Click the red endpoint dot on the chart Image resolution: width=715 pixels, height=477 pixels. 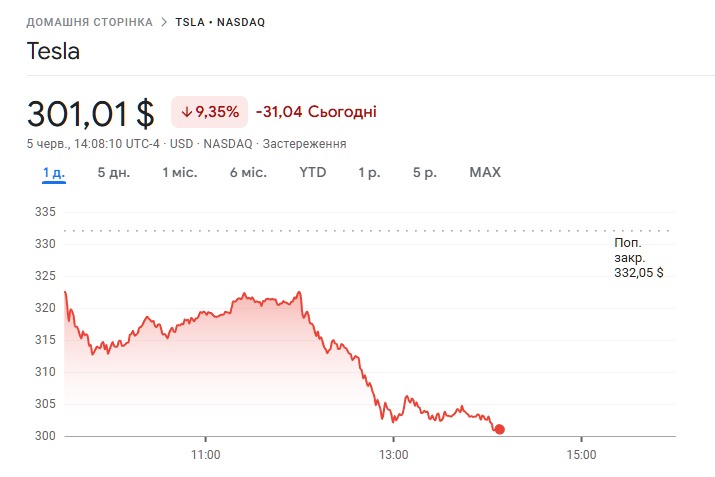500,429
